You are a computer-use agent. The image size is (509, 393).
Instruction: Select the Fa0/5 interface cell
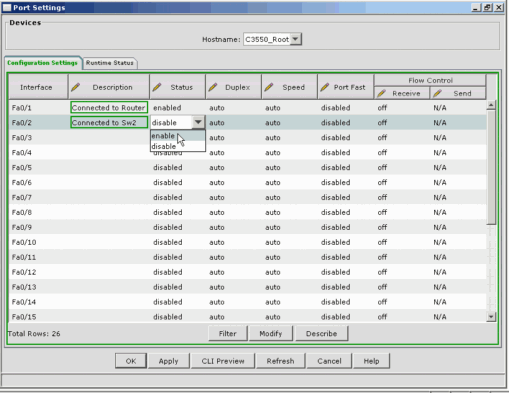click(38, 167)
